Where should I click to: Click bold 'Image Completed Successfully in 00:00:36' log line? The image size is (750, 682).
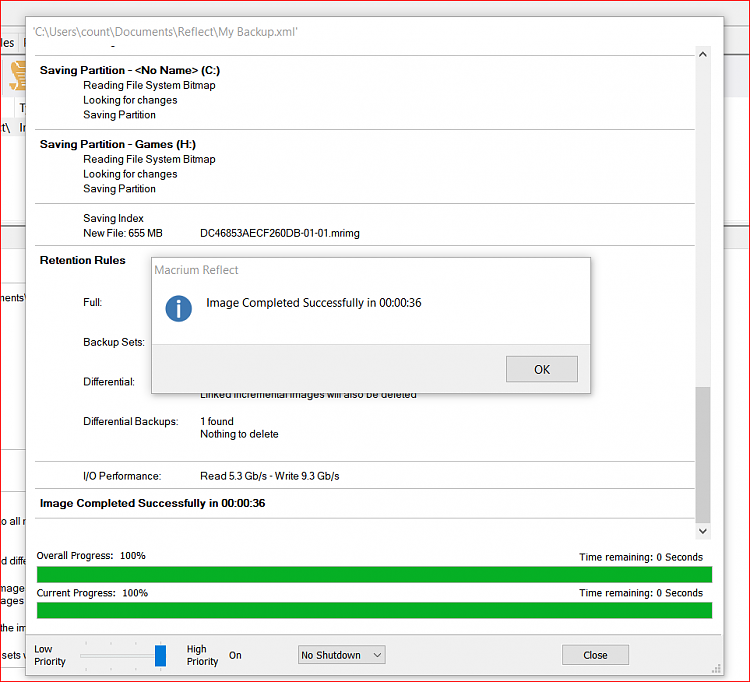click(x=152, y=503)
